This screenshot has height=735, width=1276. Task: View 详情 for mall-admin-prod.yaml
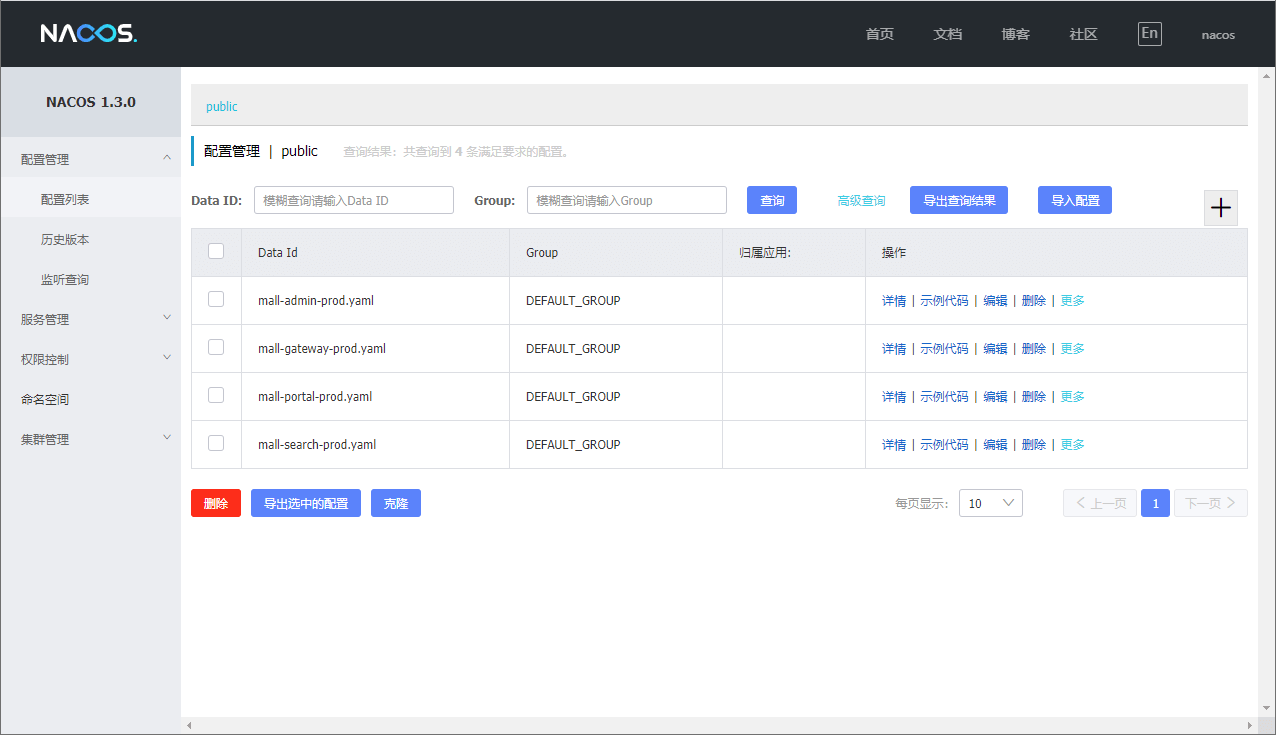894,301
